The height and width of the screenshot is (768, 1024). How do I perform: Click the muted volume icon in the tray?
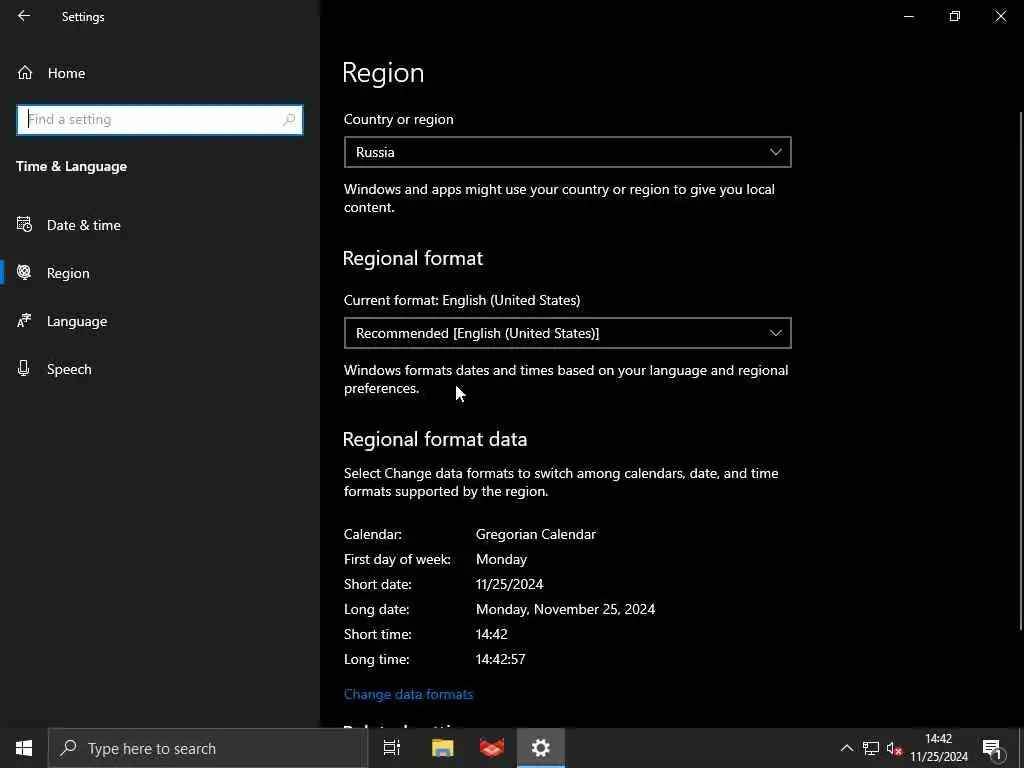[895, 748]
